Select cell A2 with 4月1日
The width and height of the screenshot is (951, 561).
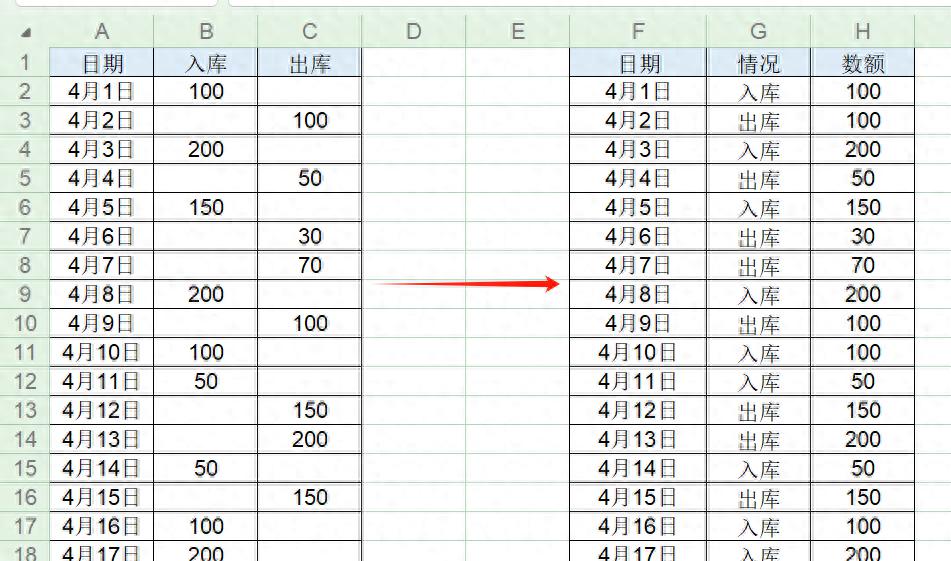coord(101,91)
